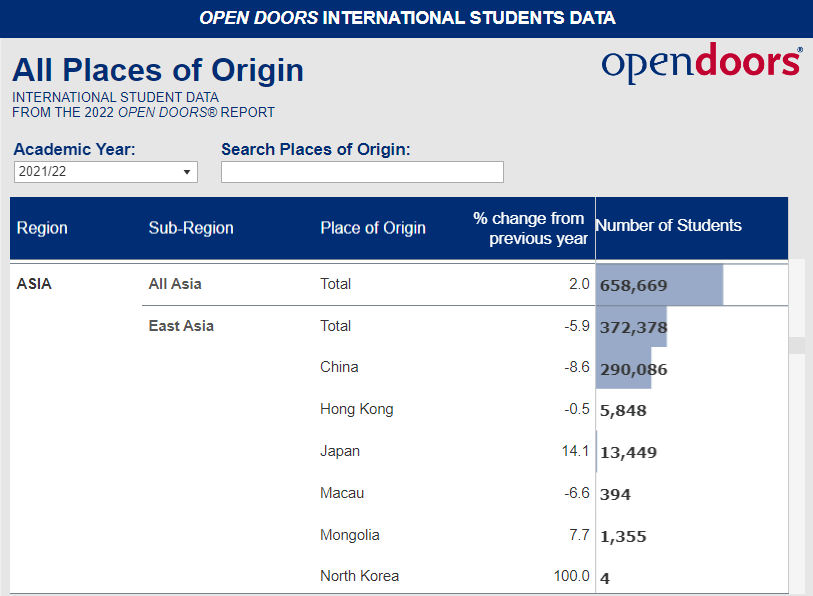Click the All Places of Origin heading
Viewport: 813px width, 596px height.
(158, 70)
